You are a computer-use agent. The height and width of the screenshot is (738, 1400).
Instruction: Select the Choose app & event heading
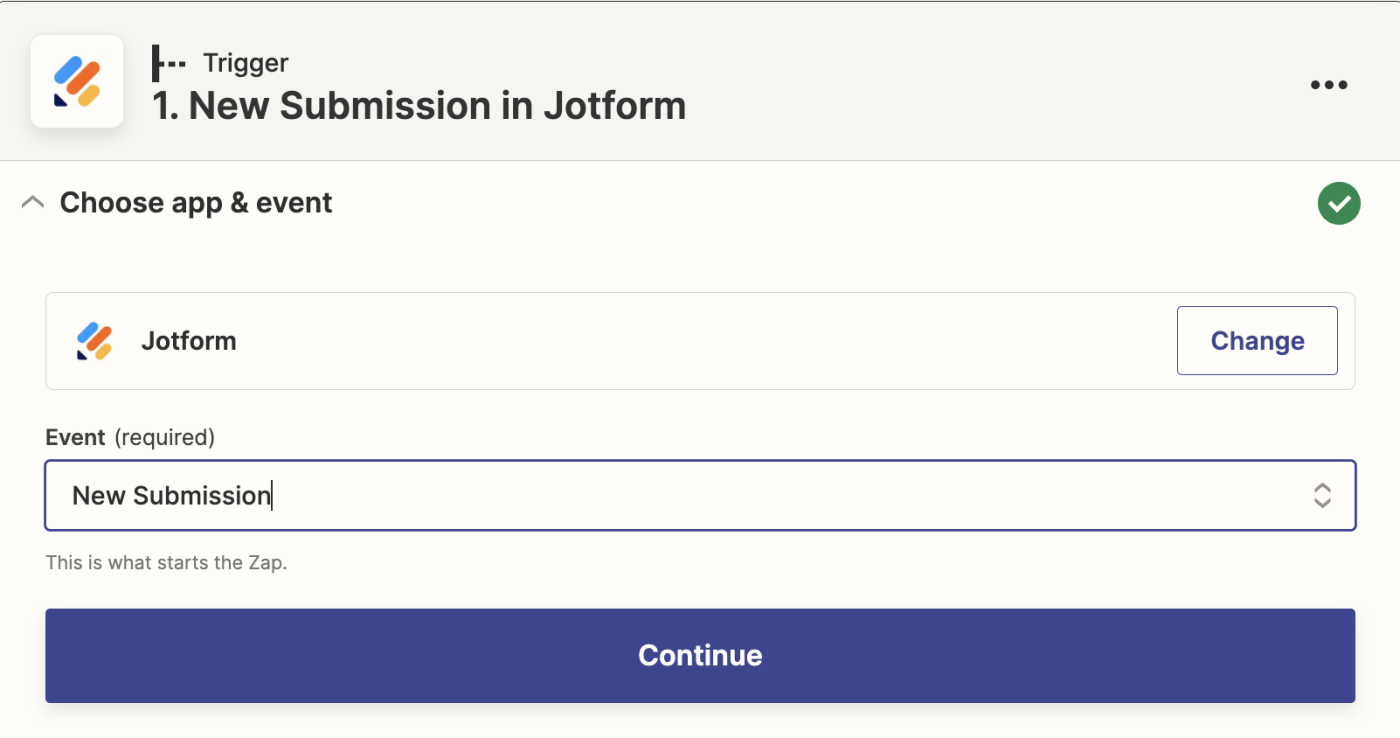(x=196, y=203)
